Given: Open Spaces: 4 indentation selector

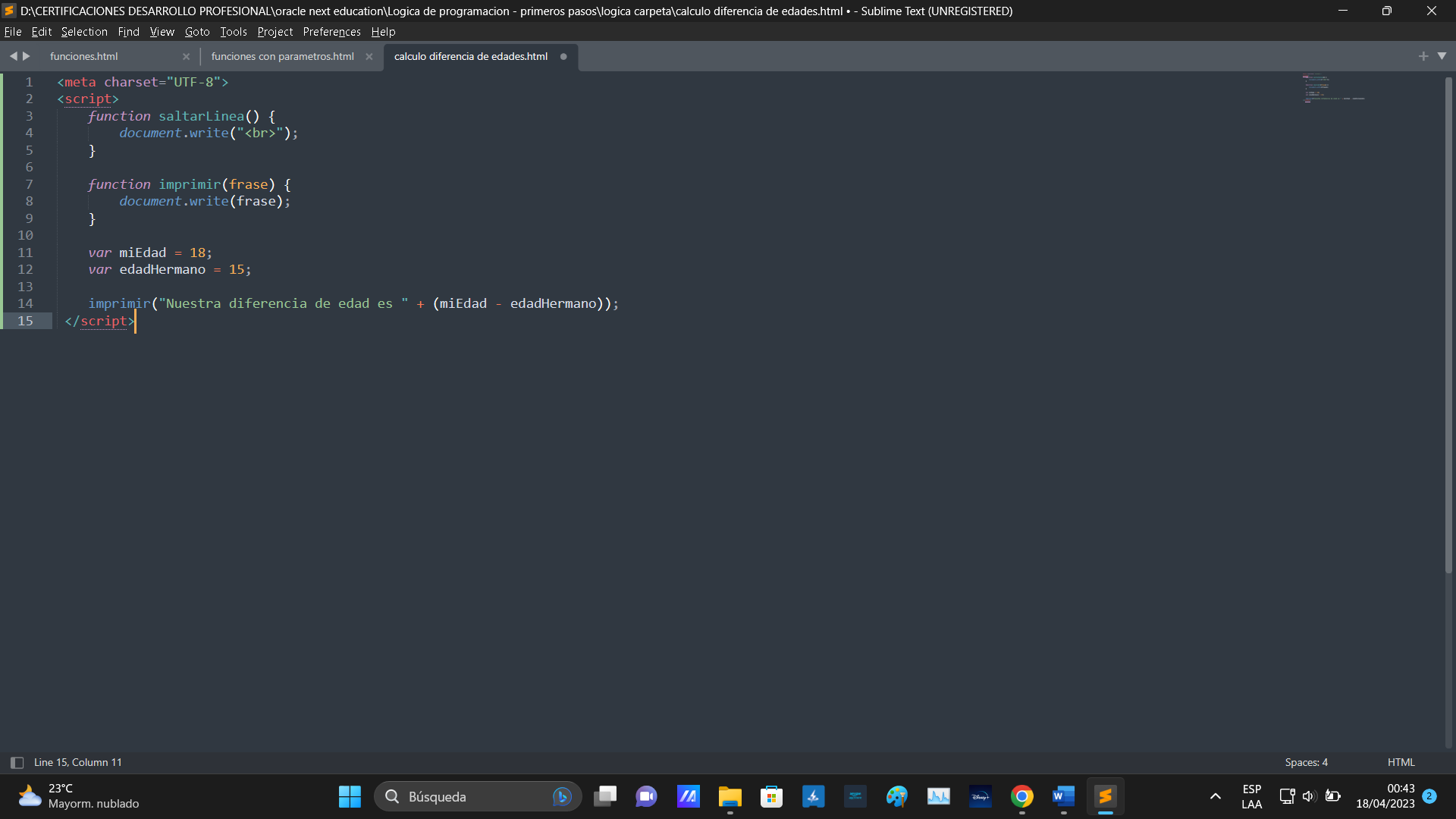Looking at the screenshot, I should coord(1306,762).
